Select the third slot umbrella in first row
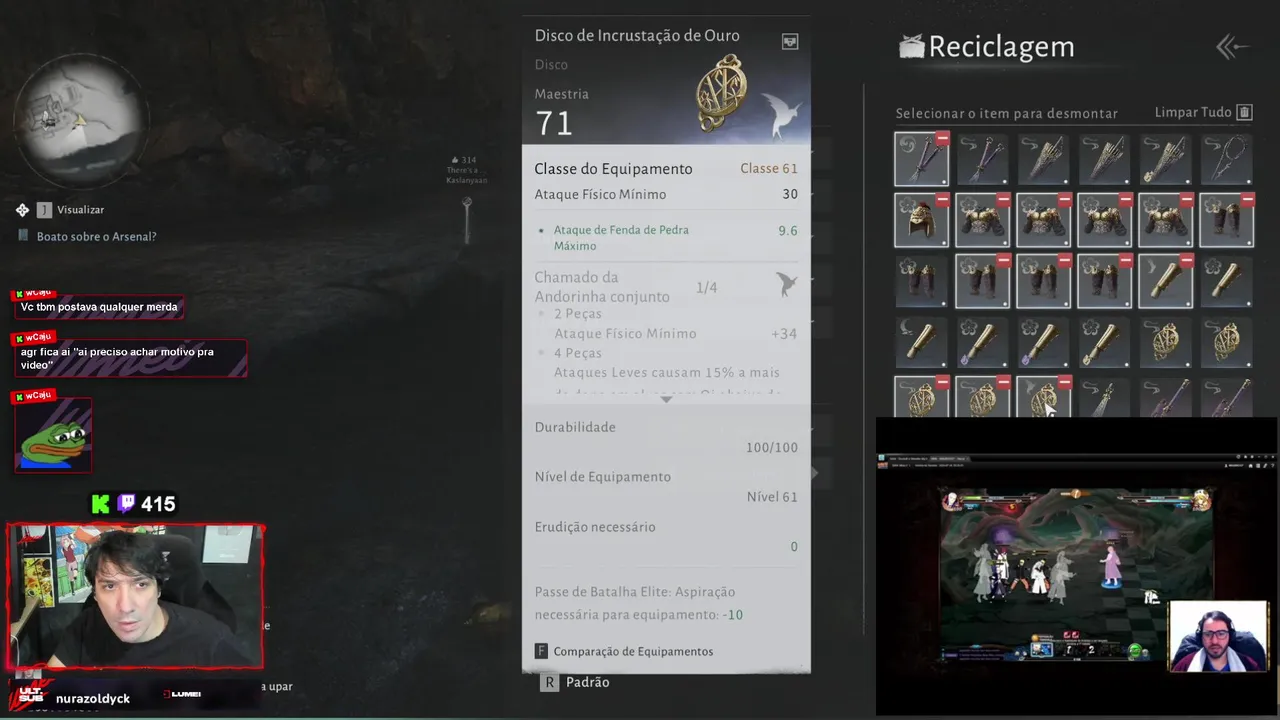The image size is (1280, 720). pyautogui.click(x=1043, y=160)
